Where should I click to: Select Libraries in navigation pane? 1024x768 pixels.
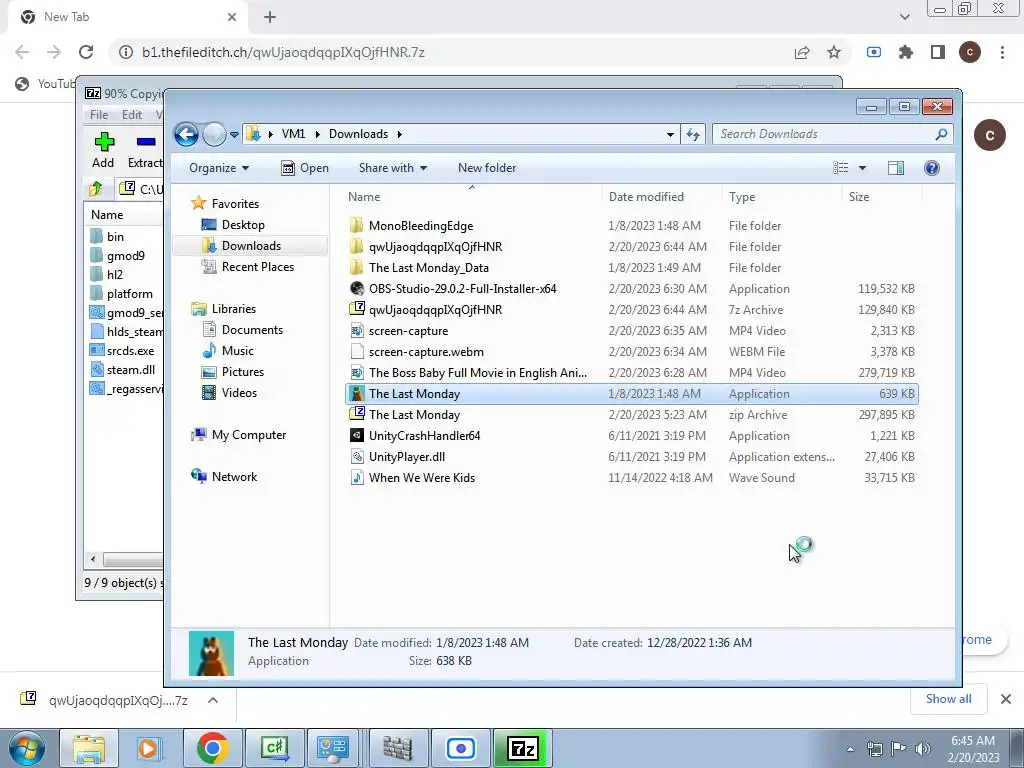click(233, 309)
